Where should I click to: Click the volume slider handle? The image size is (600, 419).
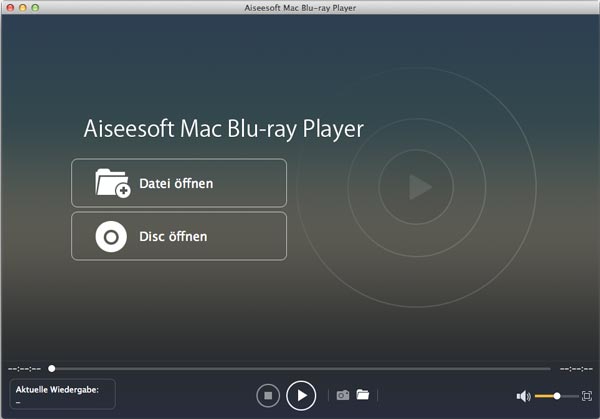557,396
